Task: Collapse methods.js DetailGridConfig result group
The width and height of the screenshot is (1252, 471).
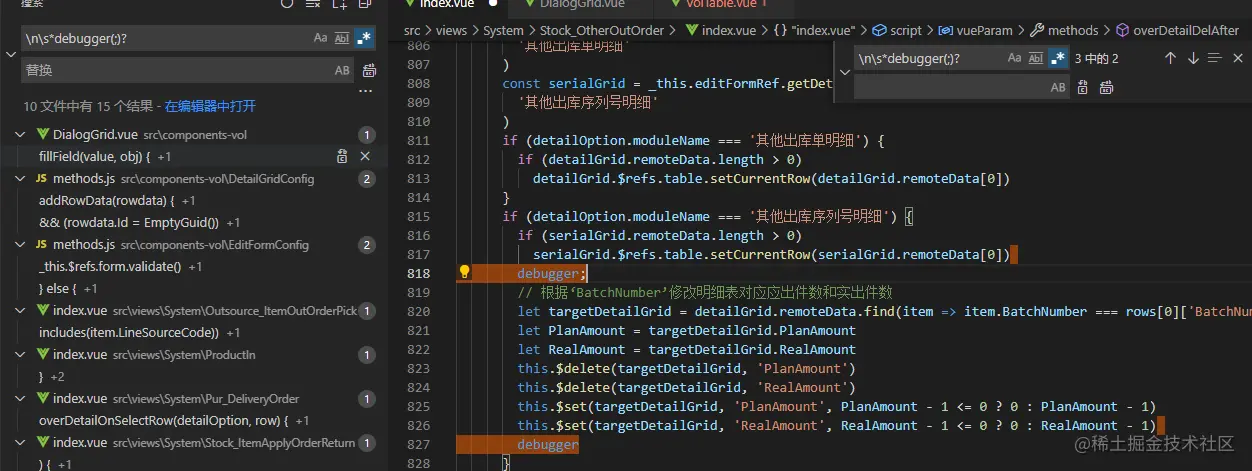Action: [x=21, y=178]
